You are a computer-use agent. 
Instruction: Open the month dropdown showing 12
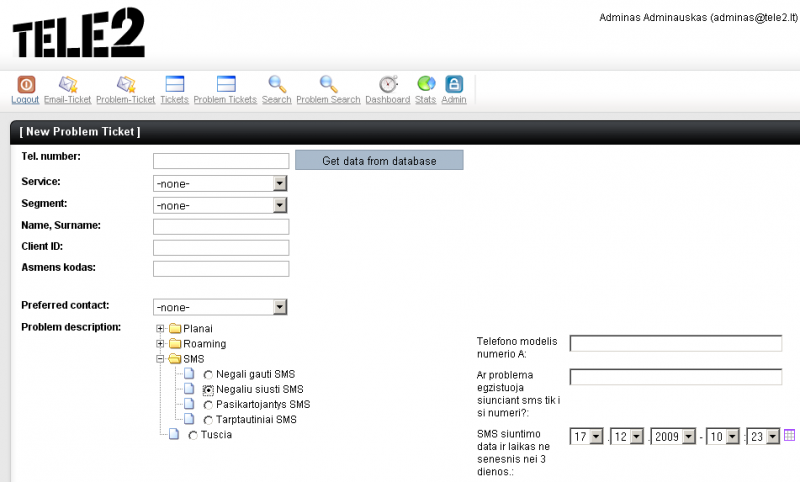pos(627,437)
